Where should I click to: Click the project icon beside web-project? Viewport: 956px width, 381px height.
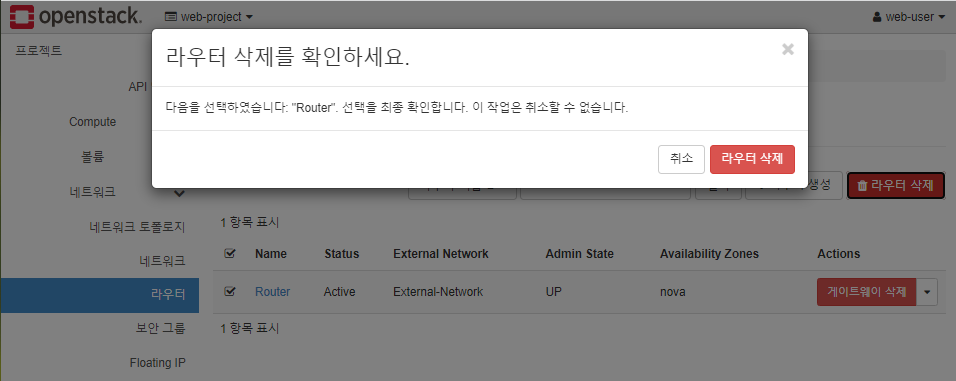coord(171,17)
